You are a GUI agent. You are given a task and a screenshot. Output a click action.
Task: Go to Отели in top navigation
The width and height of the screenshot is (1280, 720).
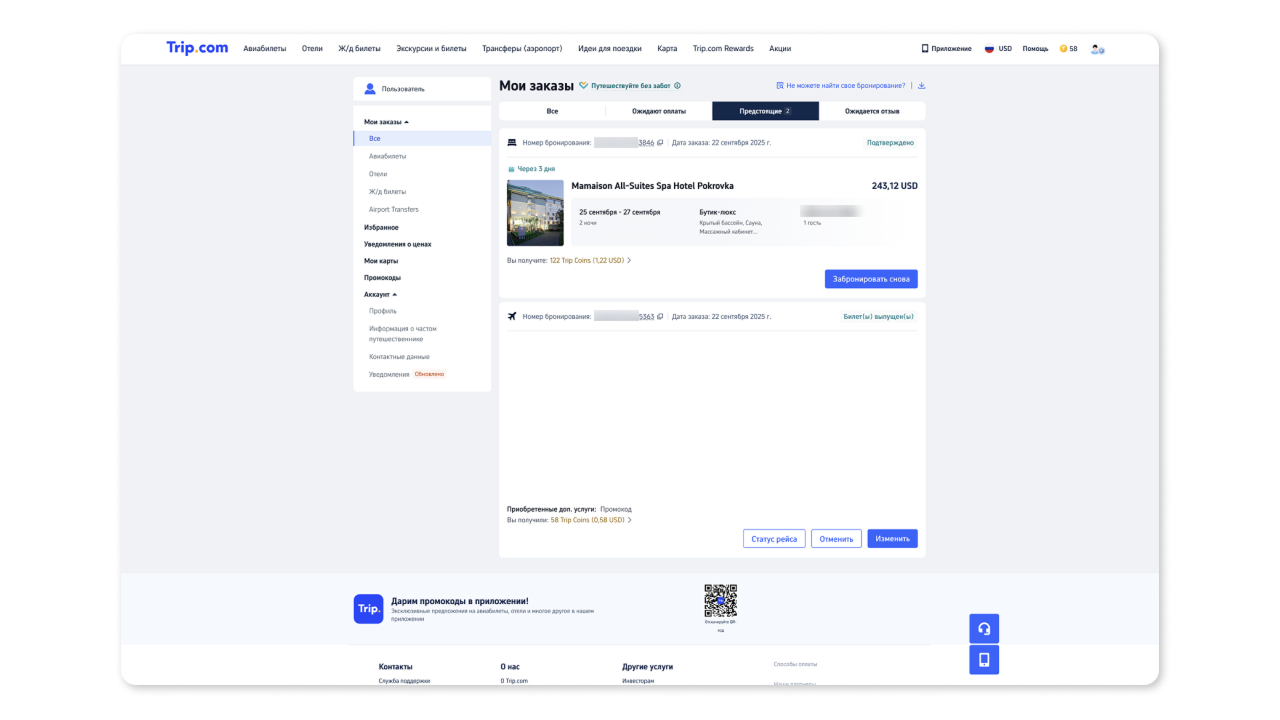[x=312, y=48]
